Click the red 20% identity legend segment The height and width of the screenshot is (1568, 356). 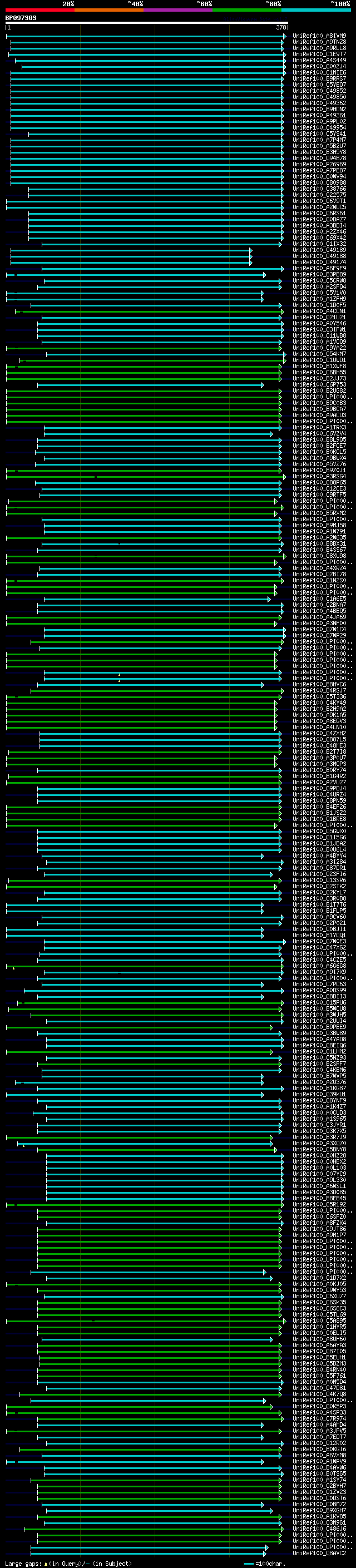39,10
